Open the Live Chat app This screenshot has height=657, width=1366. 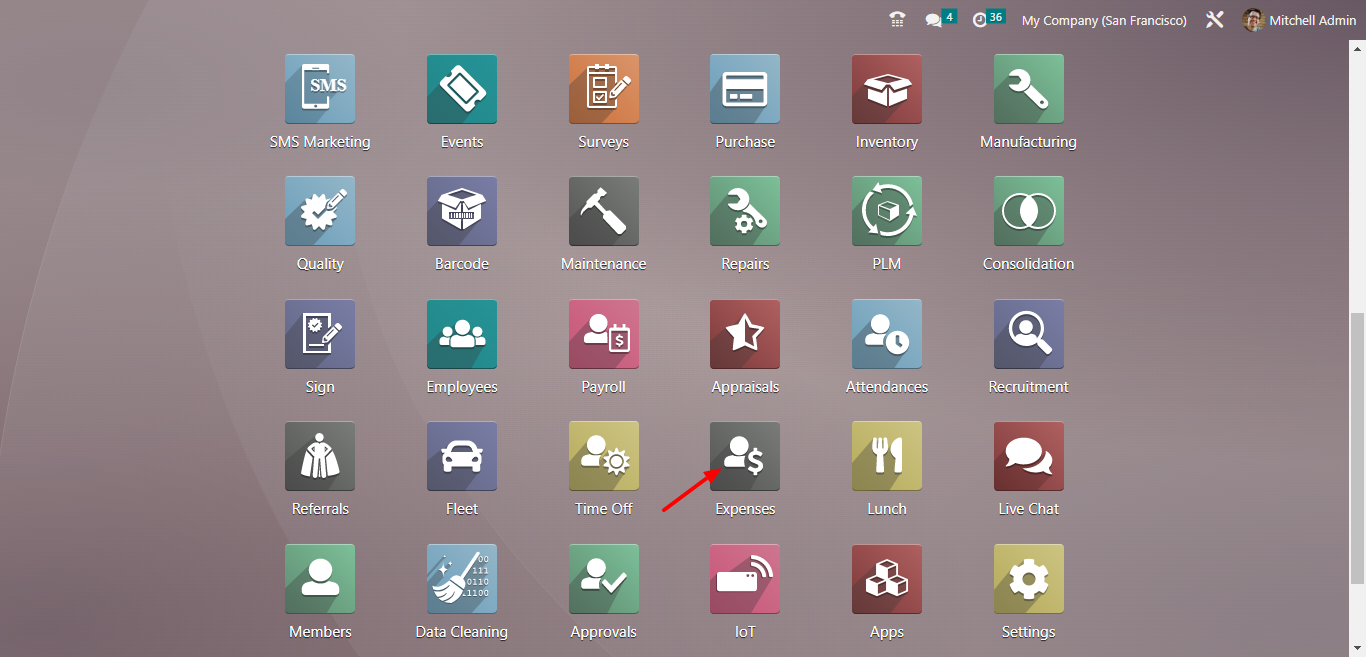(x=1028, y=470)
